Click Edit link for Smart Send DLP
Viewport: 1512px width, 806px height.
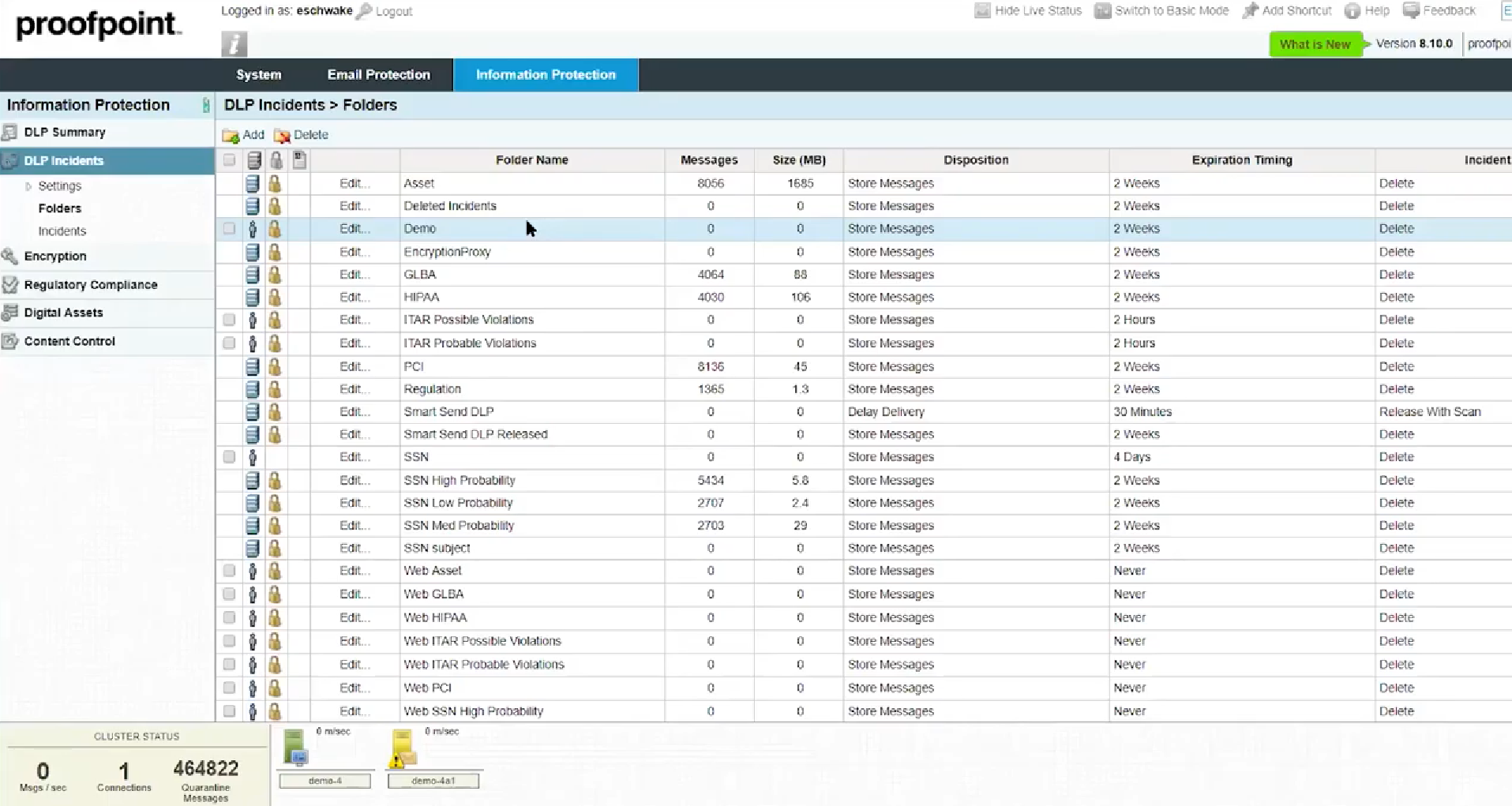pyautogui.click(x=355, y=412)
